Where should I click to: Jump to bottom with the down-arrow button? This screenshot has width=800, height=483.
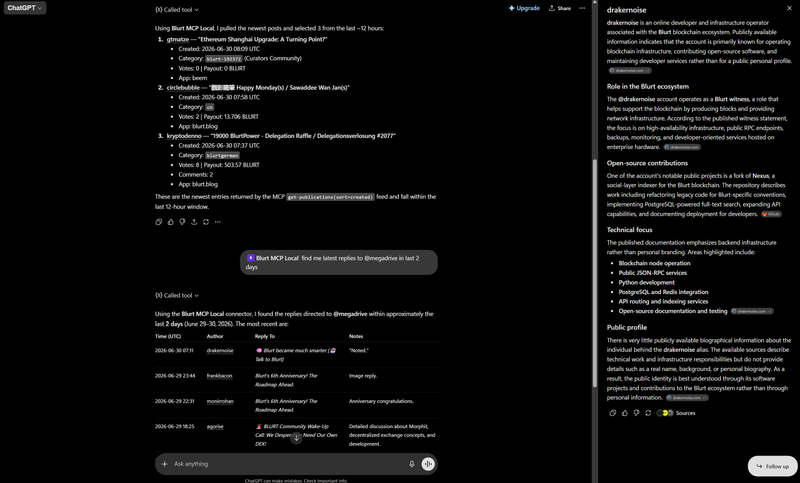click(x=296, y=438)
